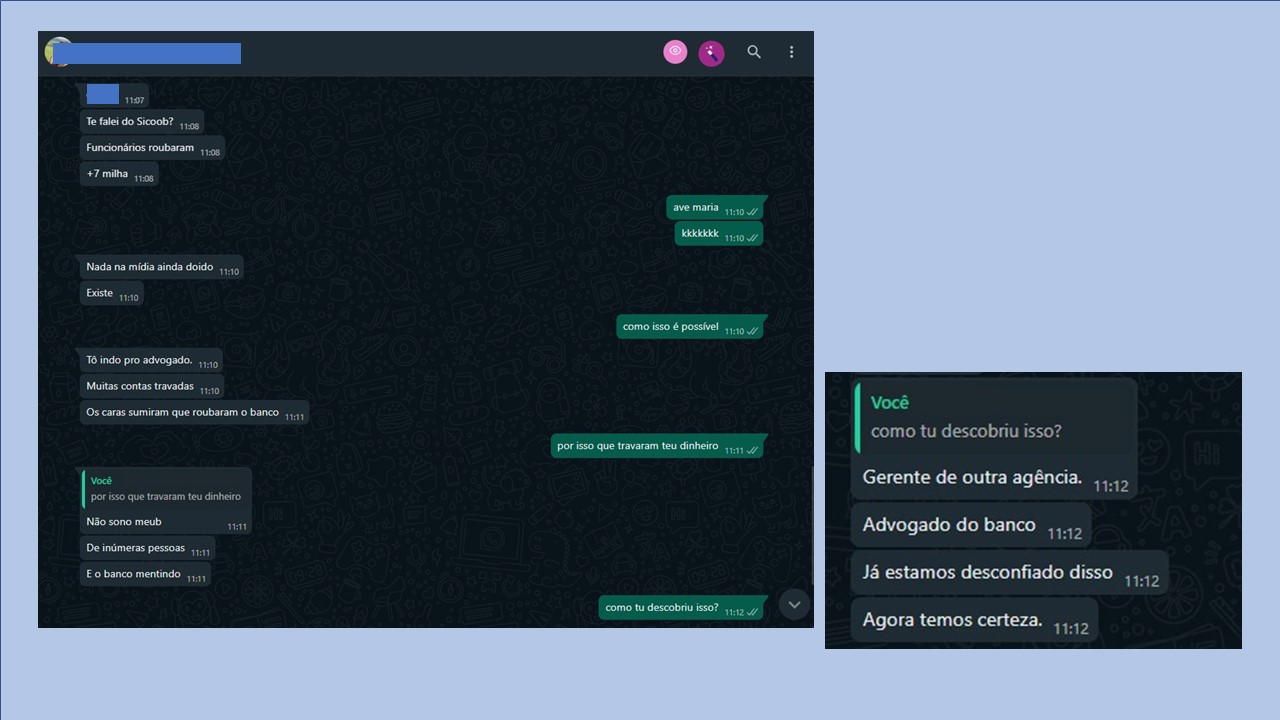The width and height of the screenshot is (1280, 720).
Task: Click read-receipt checkmarks on "ave maria"
Action: 752,212
